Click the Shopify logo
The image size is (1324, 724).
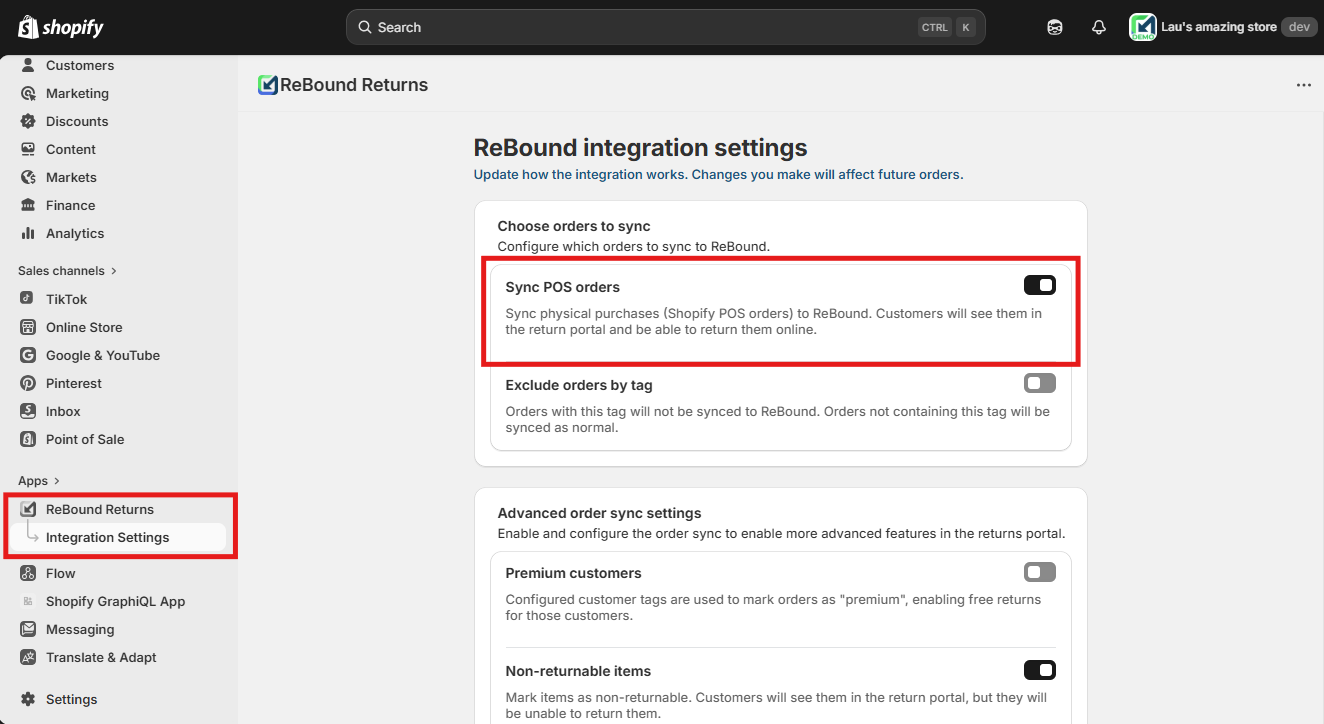(x=61, y=27)
